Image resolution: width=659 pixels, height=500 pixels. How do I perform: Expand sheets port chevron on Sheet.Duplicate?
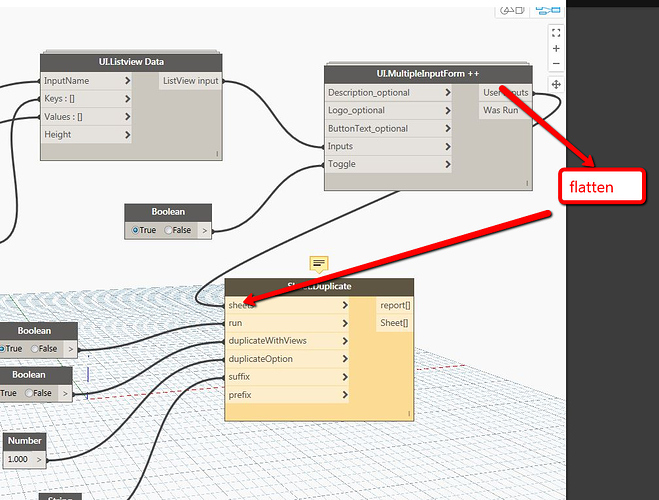pyautogui.click(x=345, y=305)
